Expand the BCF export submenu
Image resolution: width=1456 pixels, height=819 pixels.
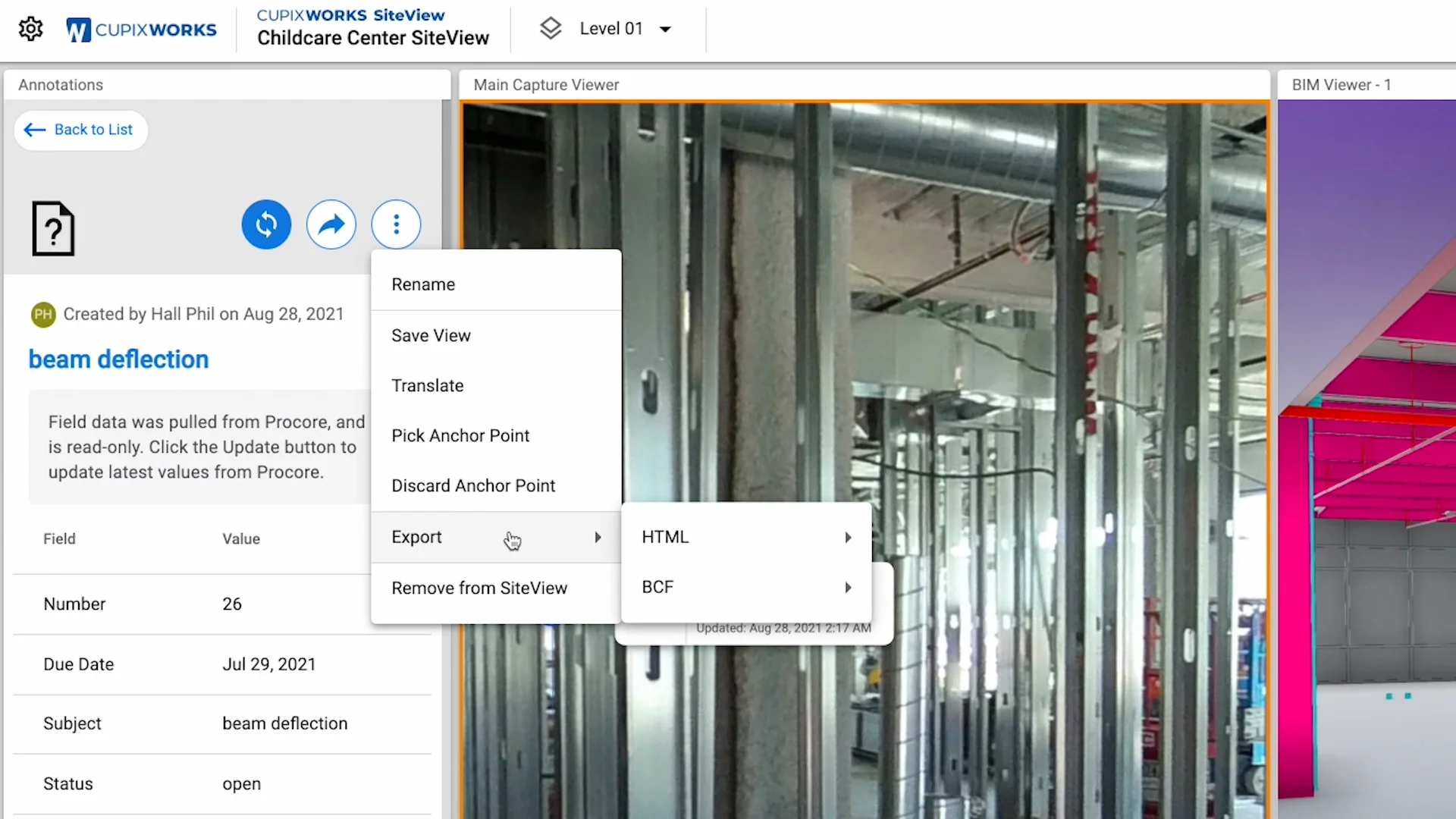coord(746,587)
